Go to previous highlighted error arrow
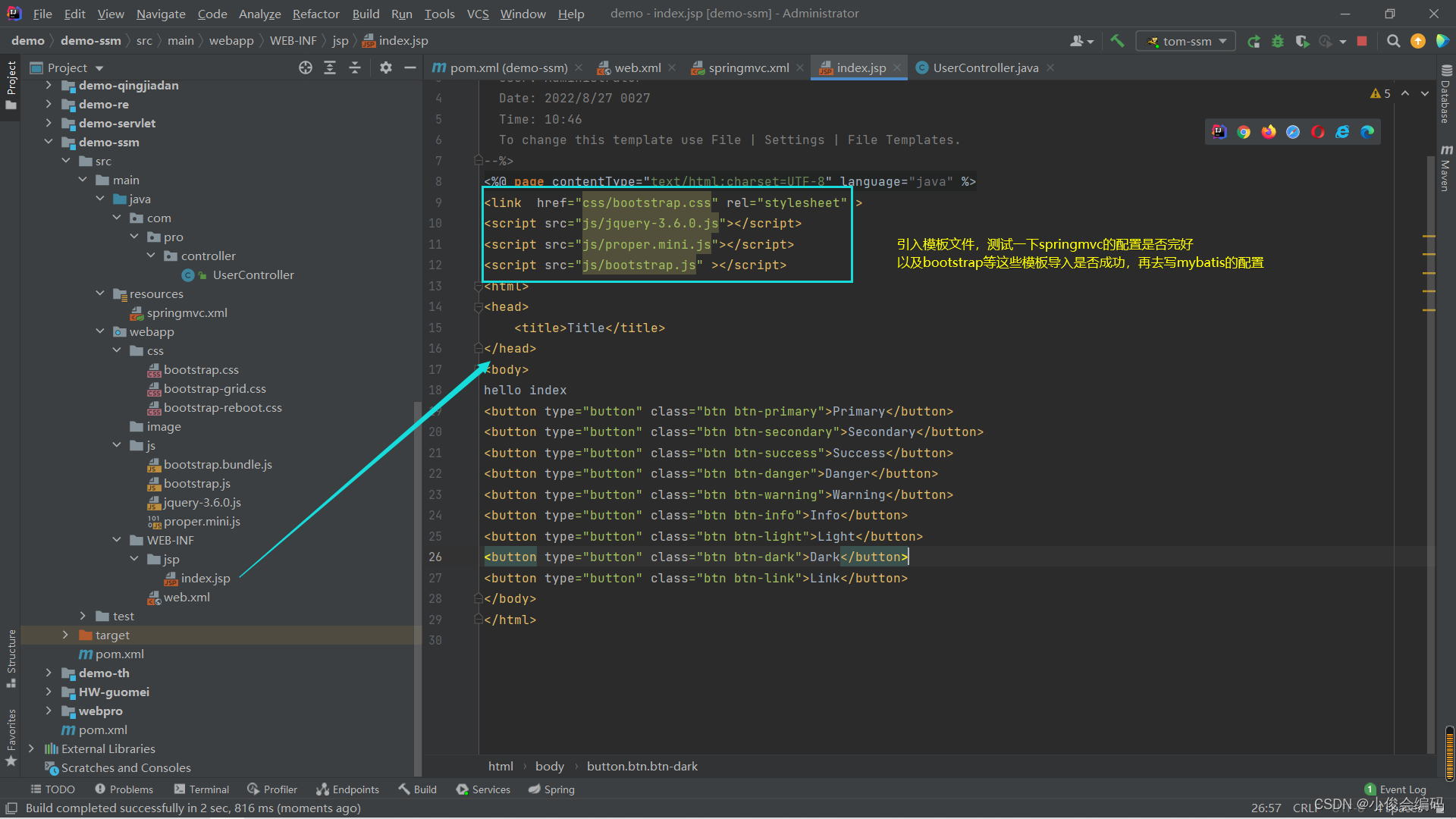The height and width of the screenshot is (819, 1456). [x=1405, y=93]
